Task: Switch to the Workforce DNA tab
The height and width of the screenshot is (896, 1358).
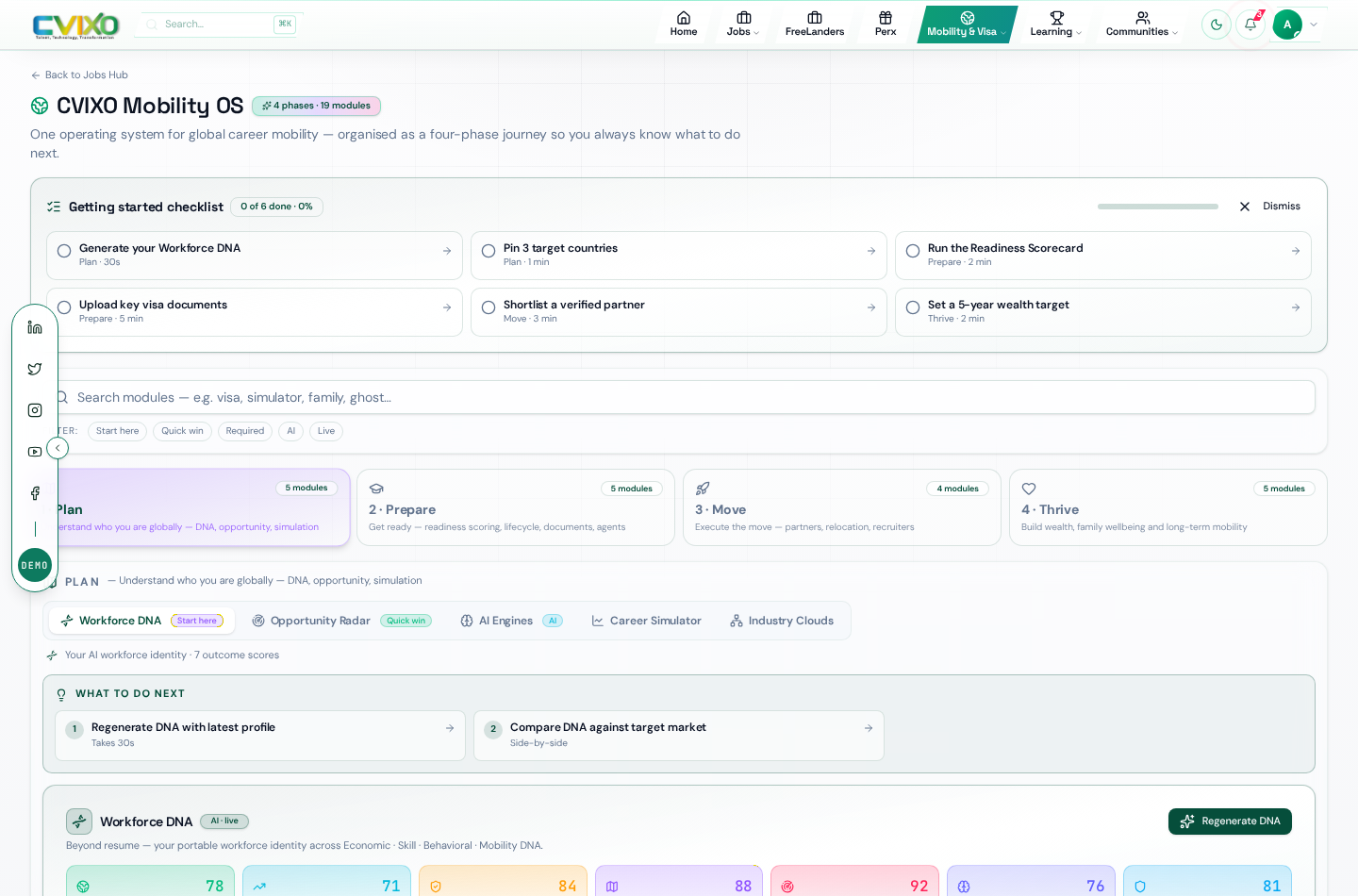Action: [x=141, y=621]
